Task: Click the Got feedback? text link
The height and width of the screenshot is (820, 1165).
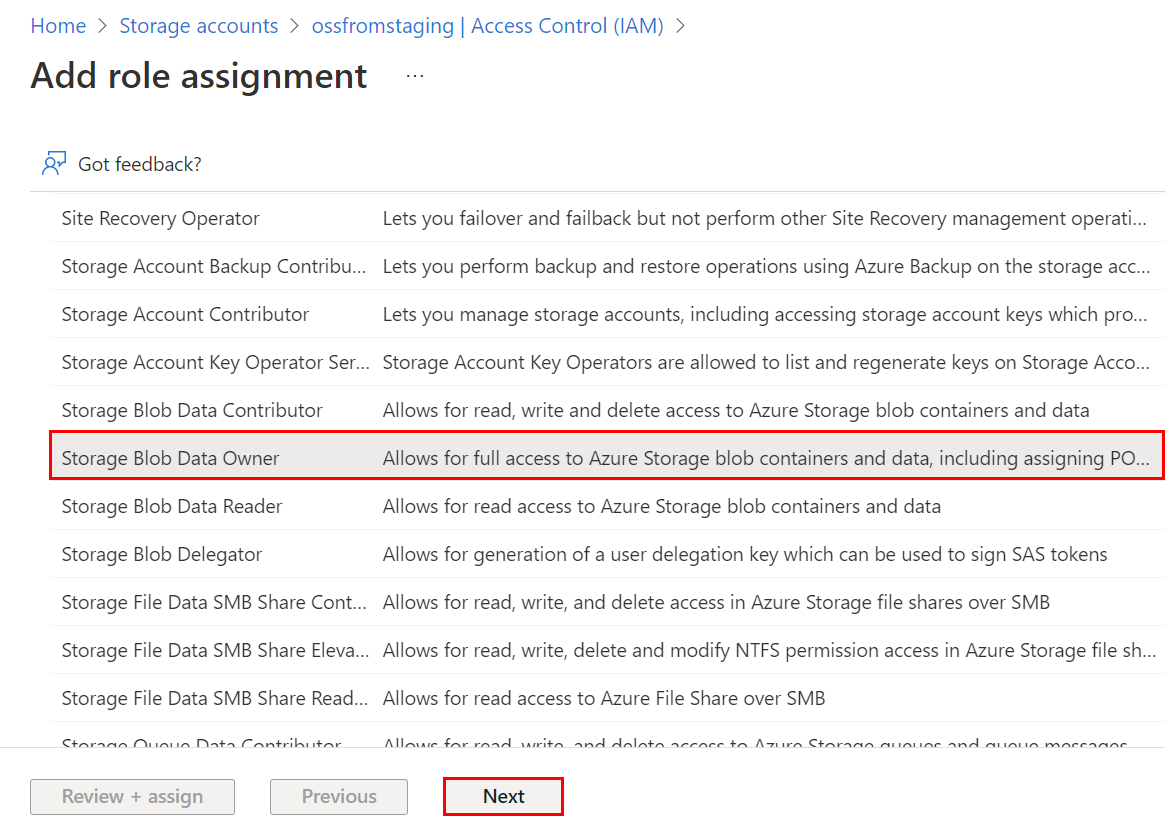Action: 140,164
